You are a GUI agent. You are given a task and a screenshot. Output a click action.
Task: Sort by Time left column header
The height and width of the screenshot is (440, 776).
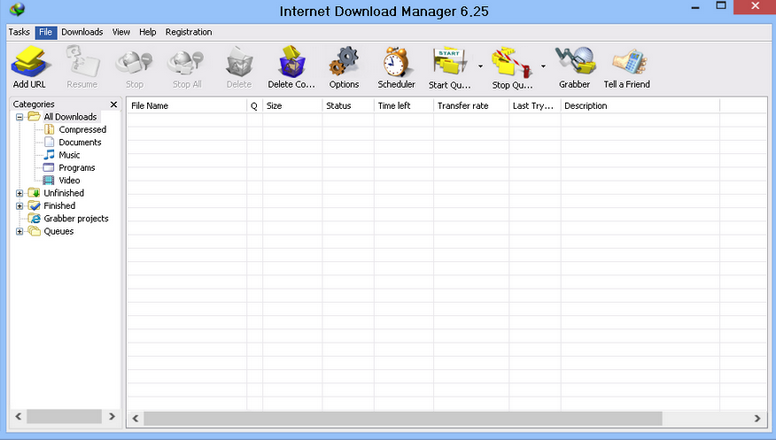[404, 106]
